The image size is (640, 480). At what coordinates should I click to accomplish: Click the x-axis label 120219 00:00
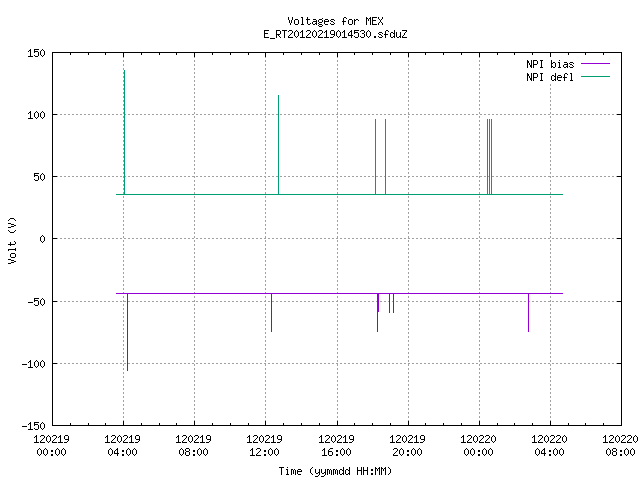click(51, 446)
